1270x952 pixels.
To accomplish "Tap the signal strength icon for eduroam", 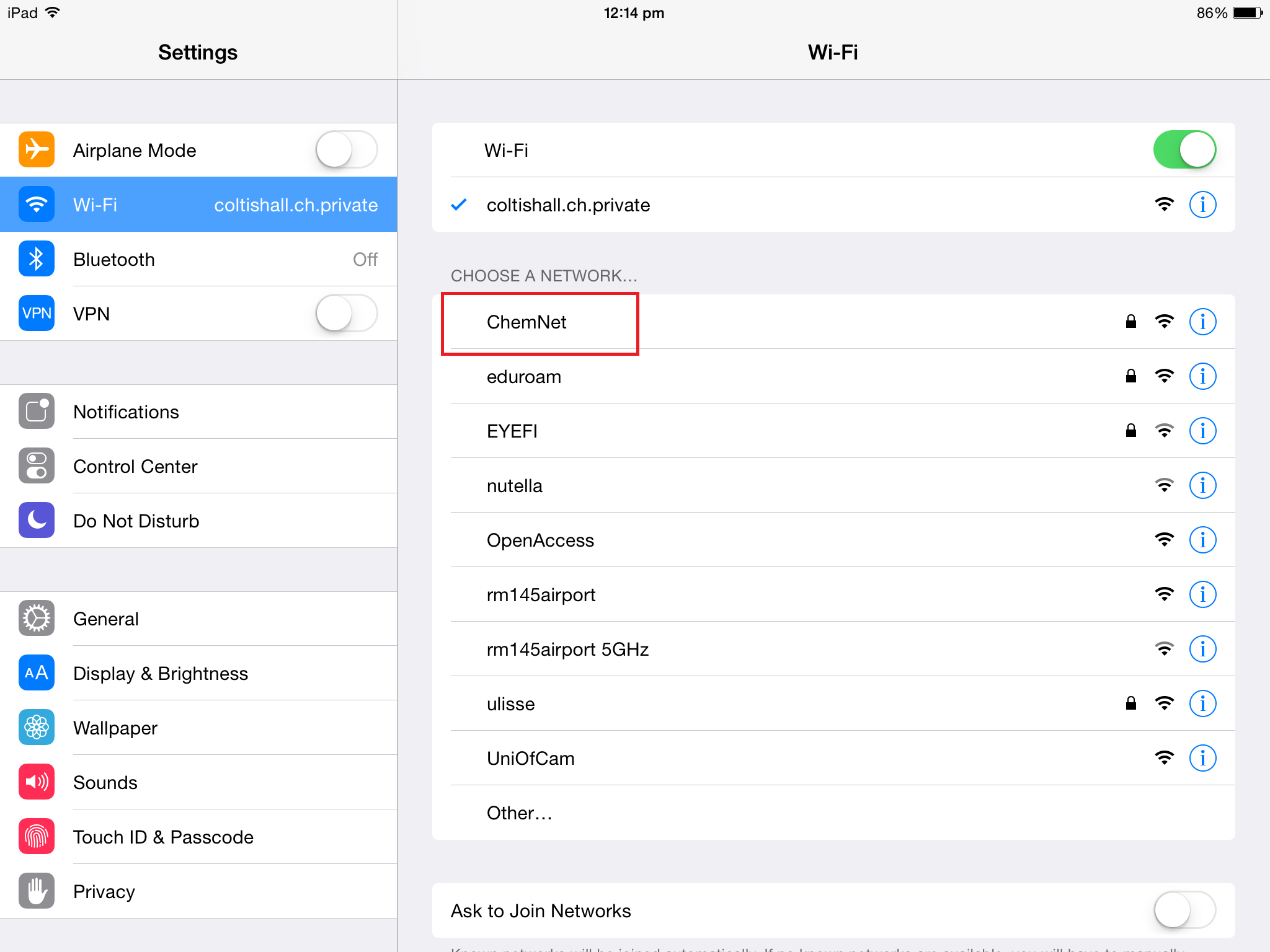I will click(1165, 376).
